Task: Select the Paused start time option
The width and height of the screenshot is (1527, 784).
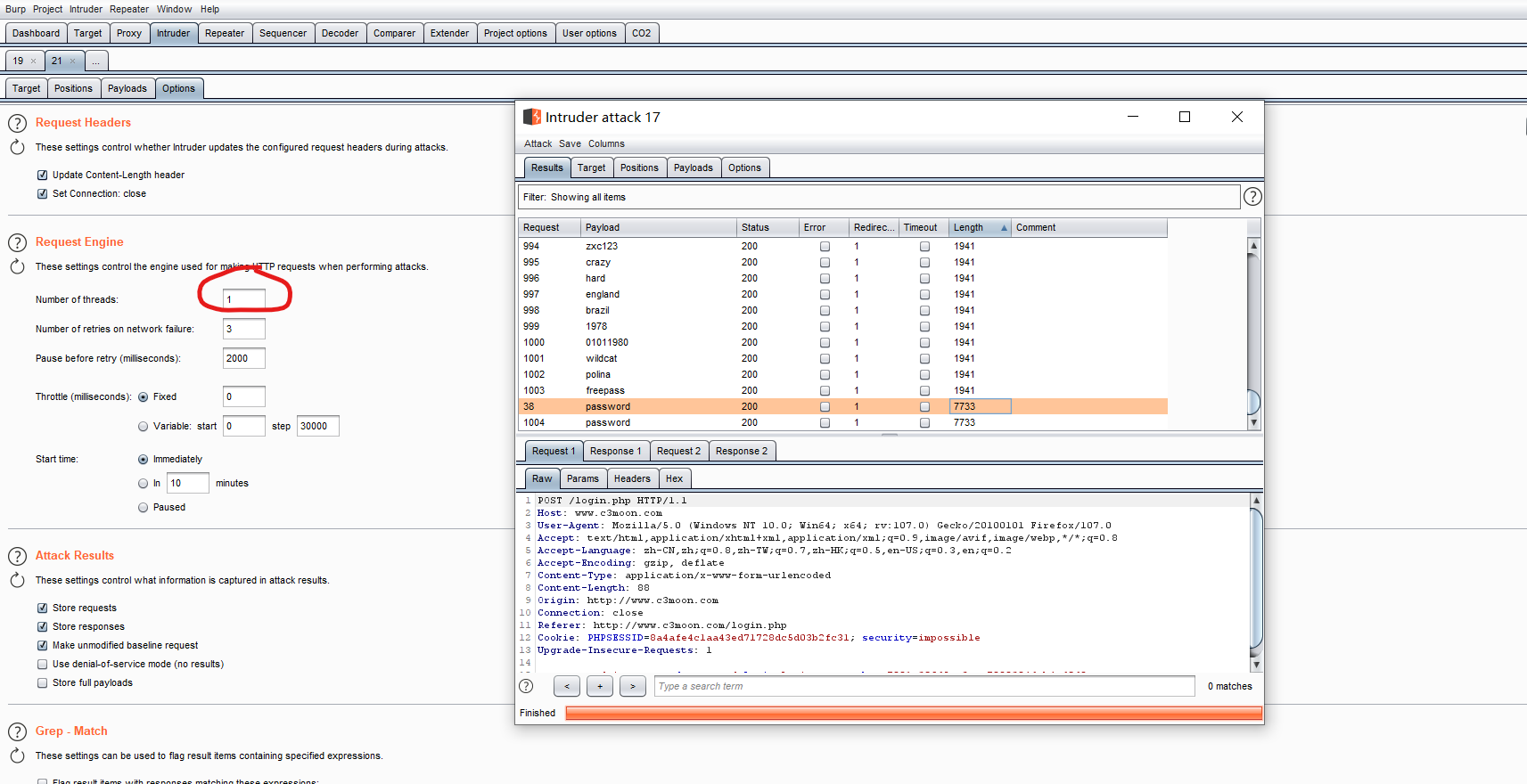Action: 143,508
